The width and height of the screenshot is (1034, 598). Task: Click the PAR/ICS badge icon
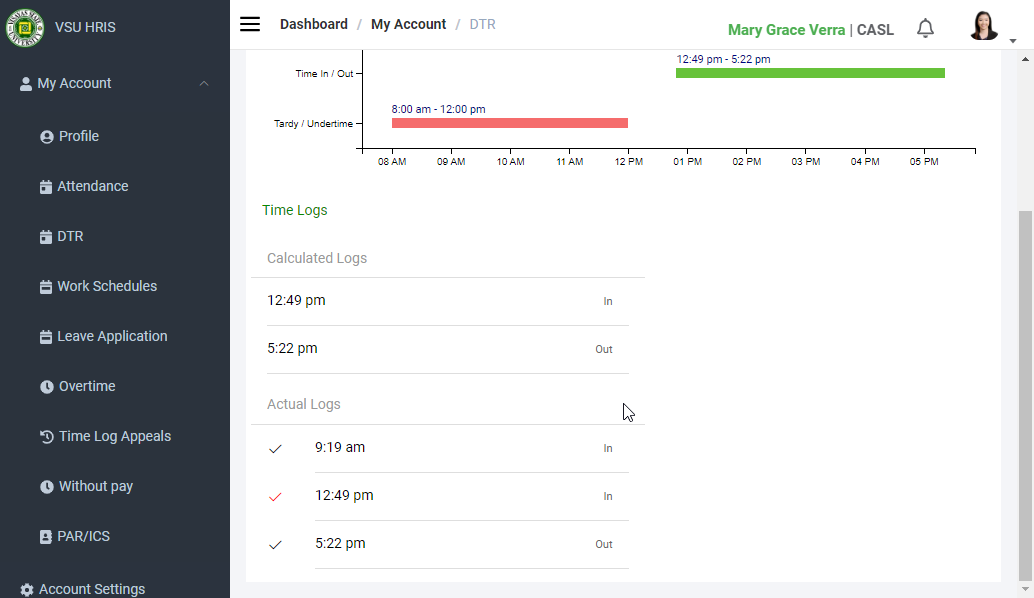(x=46, y=537)
